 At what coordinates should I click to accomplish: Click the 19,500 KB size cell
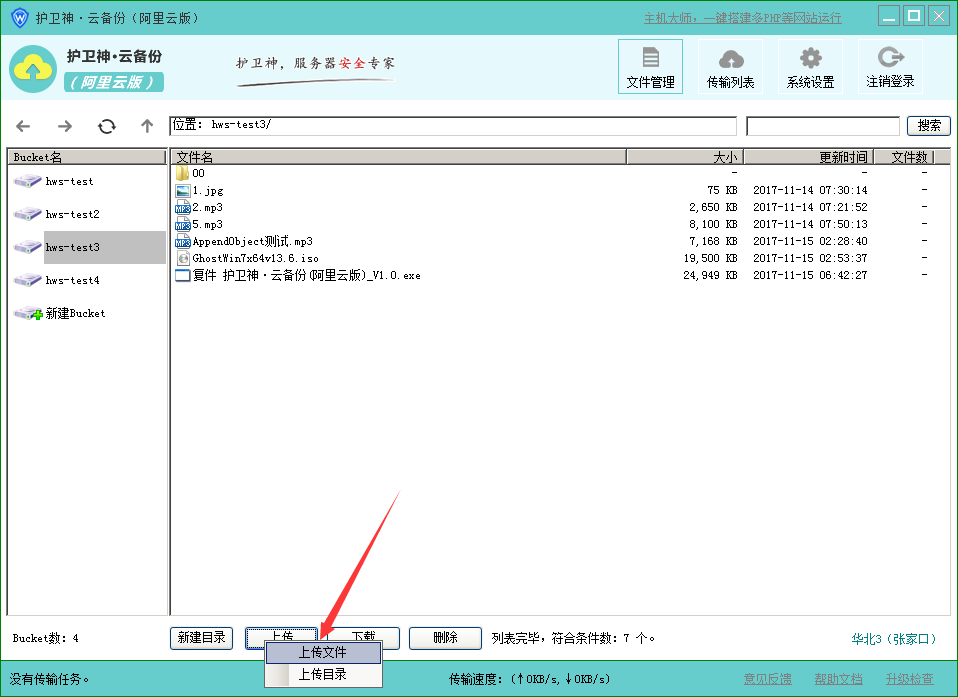coord(710,258)
